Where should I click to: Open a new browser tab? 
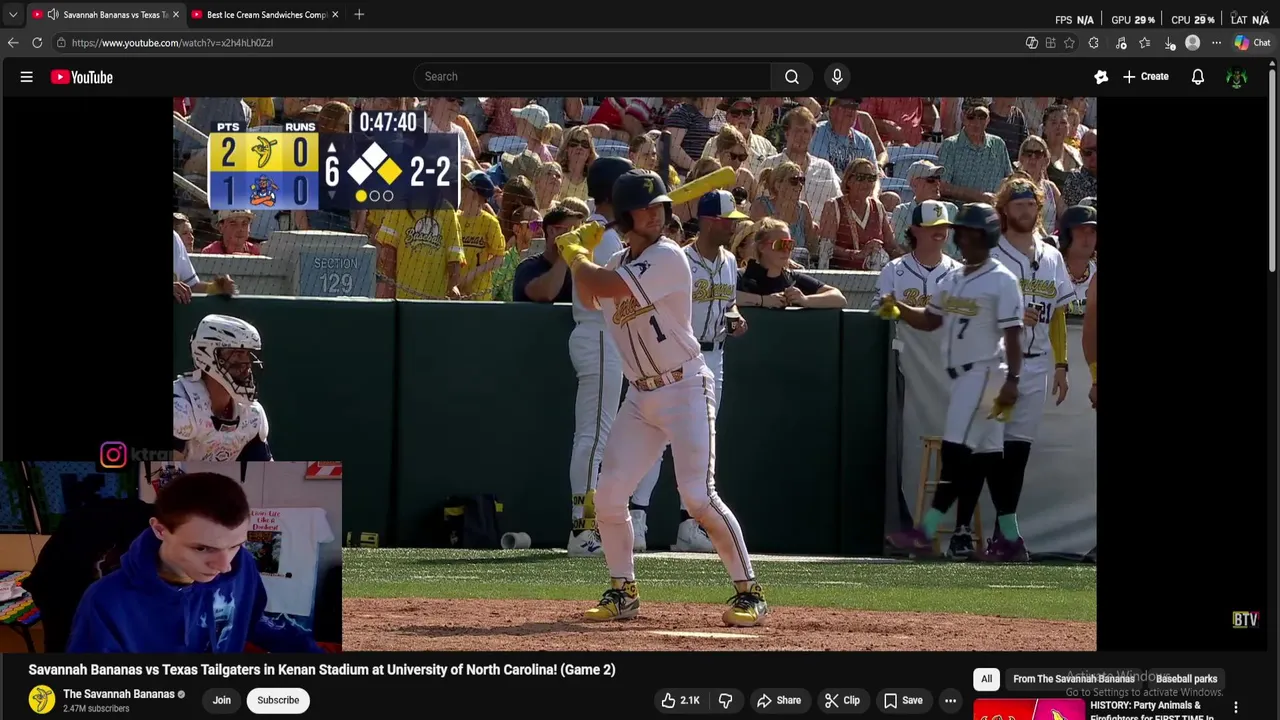(x=359, y=15)
